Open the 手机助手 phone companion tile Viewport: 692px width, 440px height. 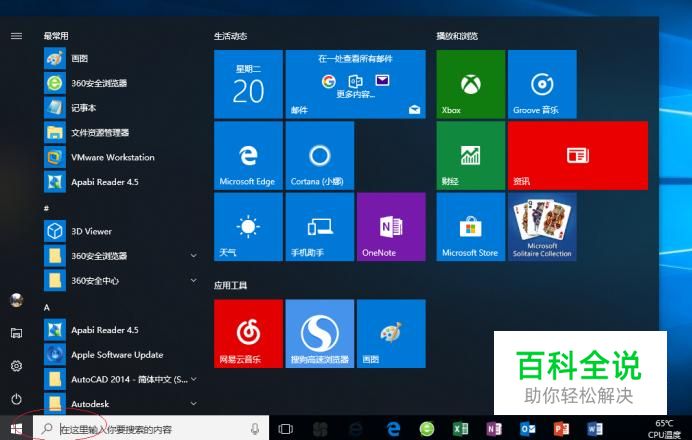click(320, 227)
